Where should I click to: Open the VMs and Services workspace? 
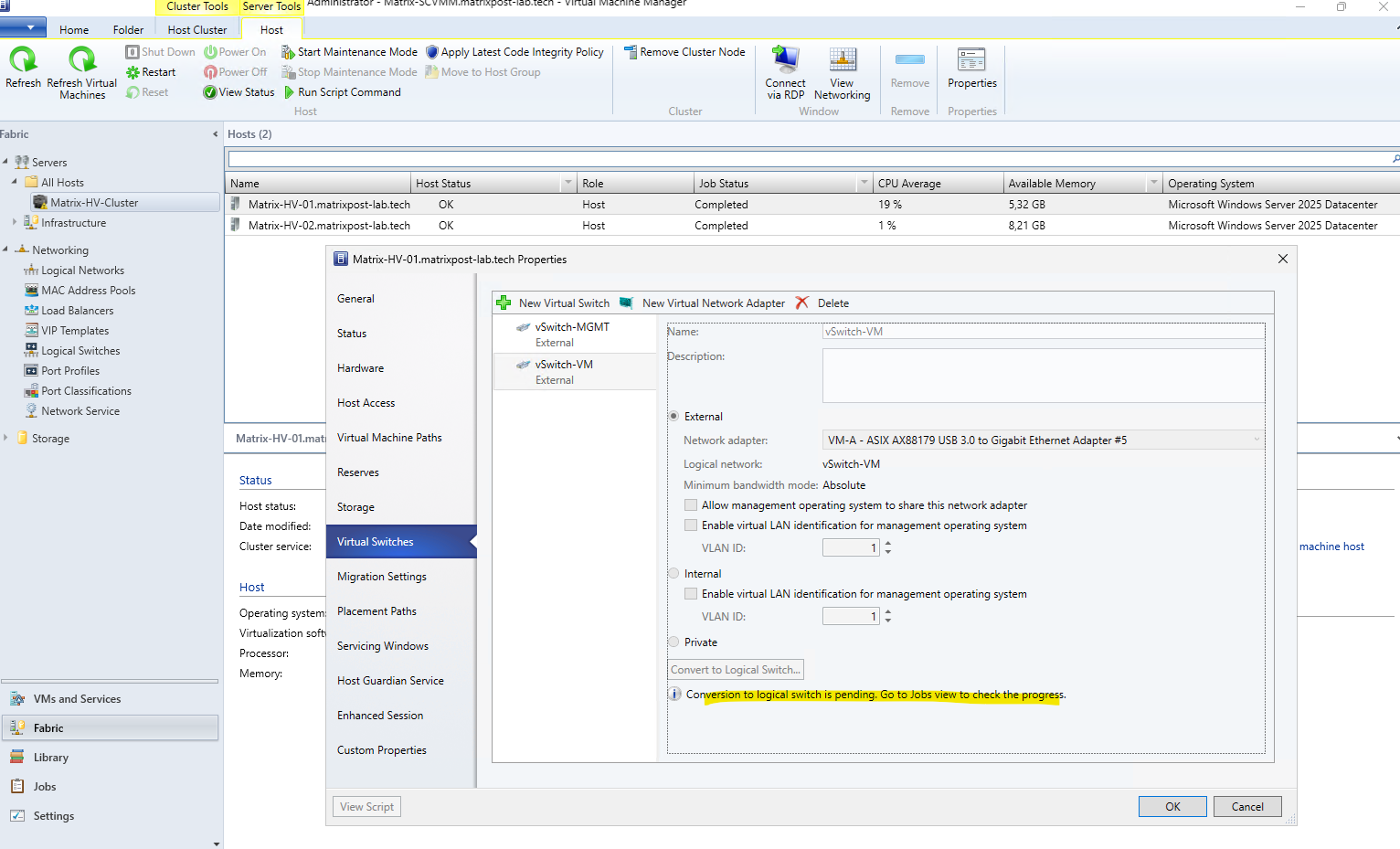click(x=110, y=699)
